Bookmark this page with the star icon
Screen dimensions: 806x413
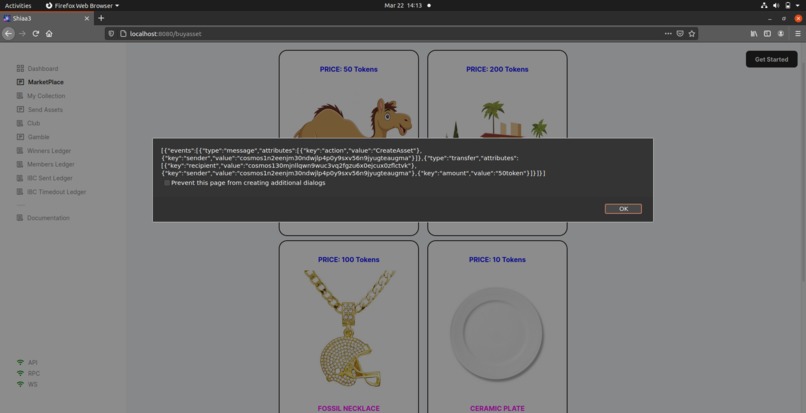[691, 33]
